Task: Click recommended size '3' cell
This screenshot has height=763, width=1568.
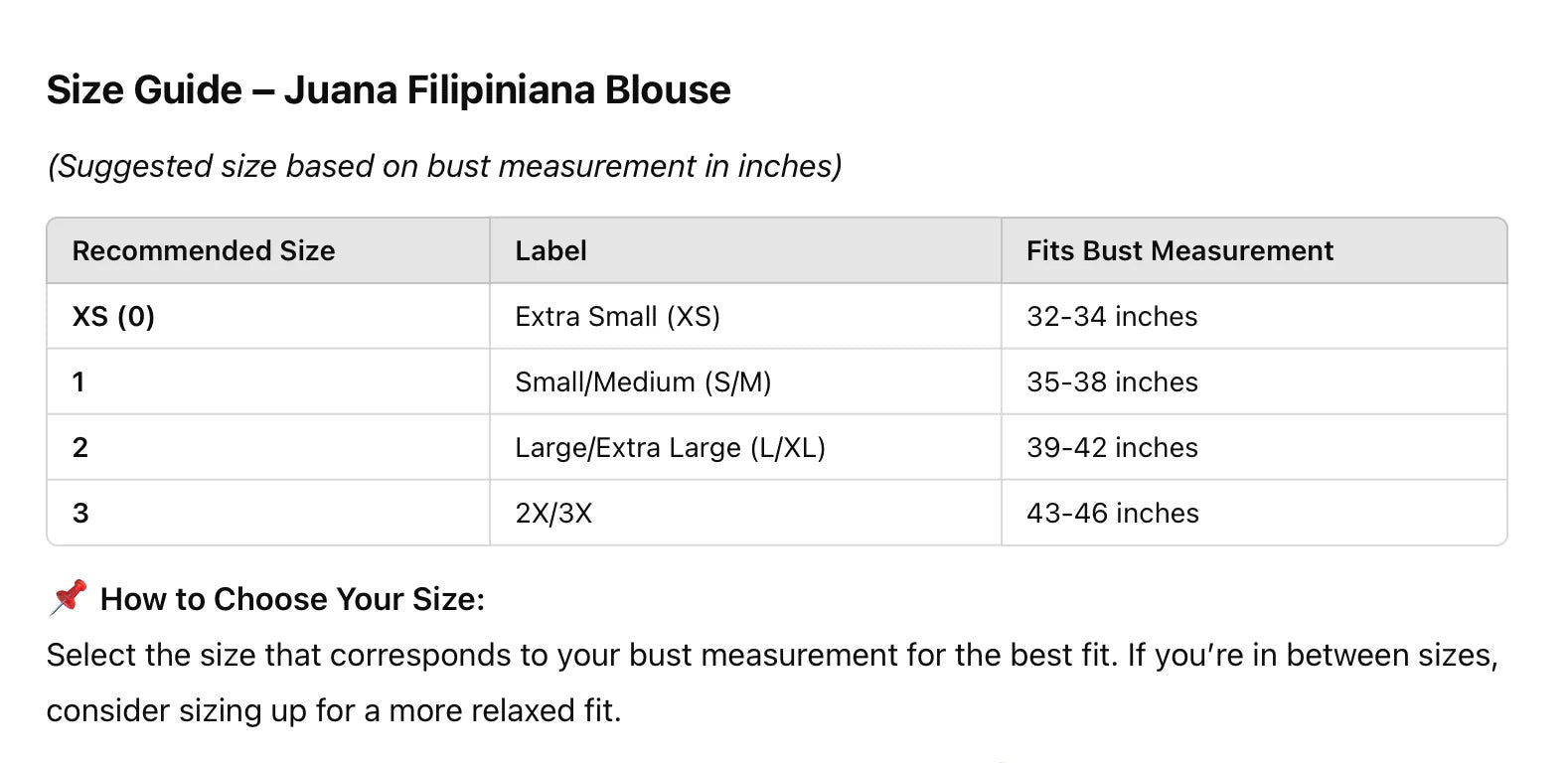Action: click(80, 514)
